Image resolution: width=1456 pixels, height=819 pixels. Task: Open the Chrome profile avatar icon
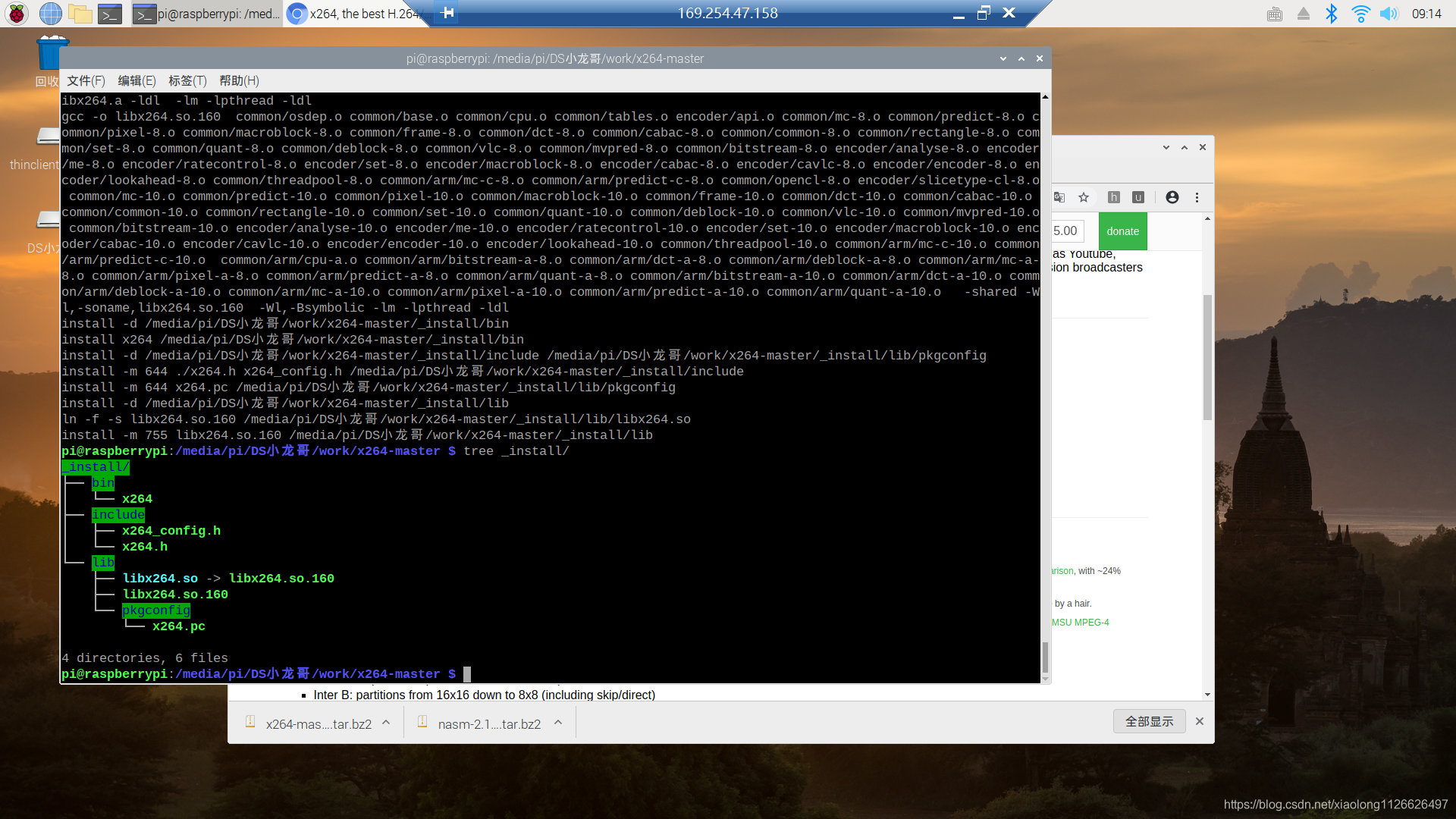coord(1172,197)
